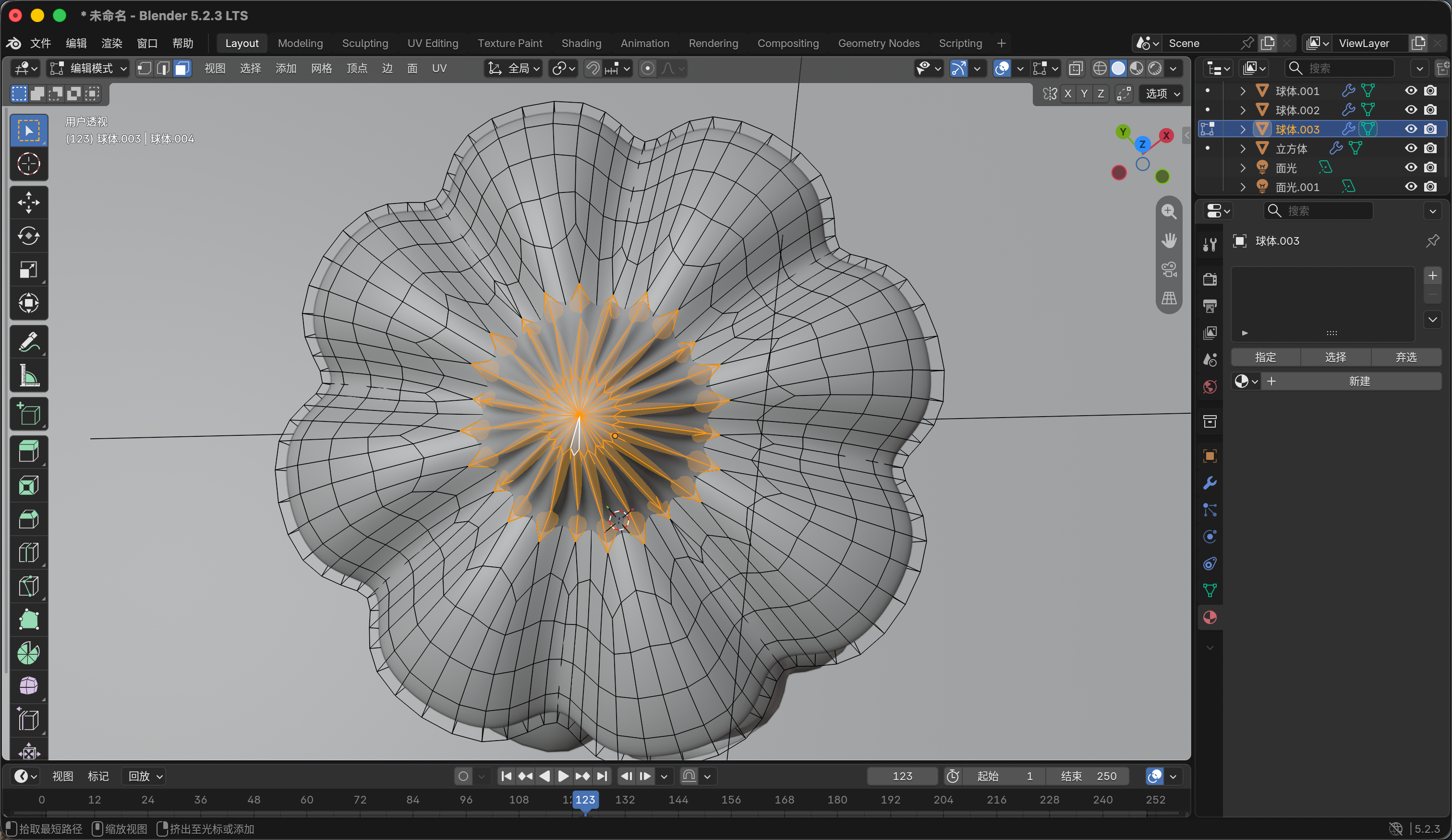Viewport: 1452px width, 840px height.
Task: Select the Inset Faces tool
Action: point(29,485)
